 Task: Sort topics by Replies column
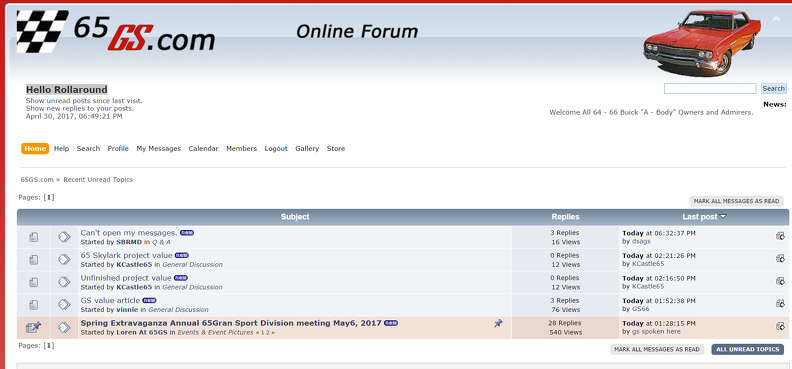point(565,217)
